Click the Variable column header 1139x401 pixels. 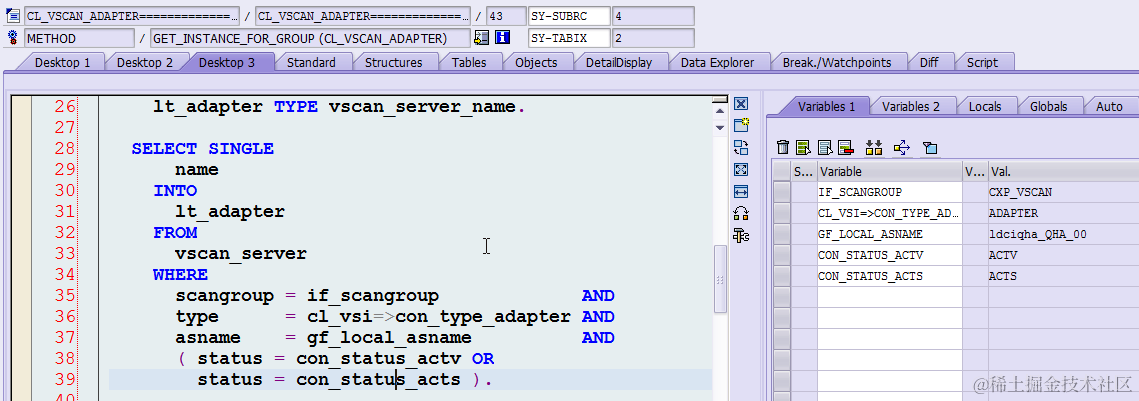coord(889,171)
